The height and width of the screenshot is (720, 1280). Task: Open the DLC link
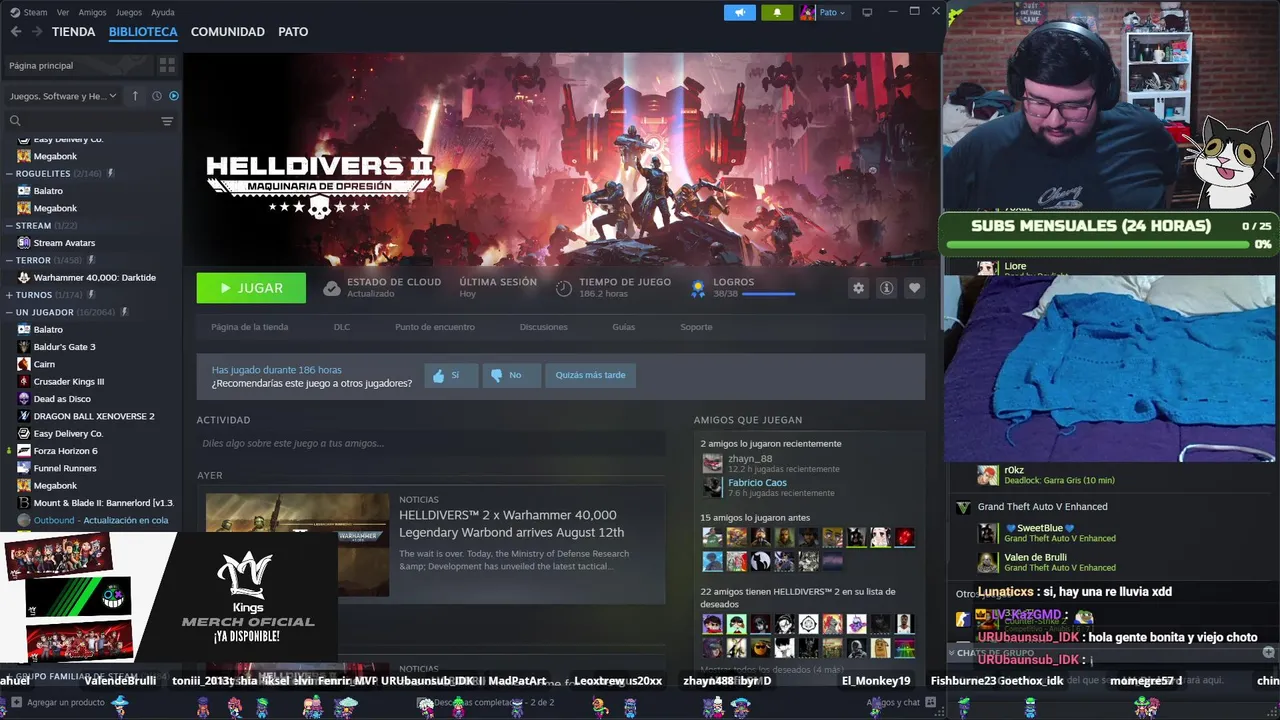point(342,327)
